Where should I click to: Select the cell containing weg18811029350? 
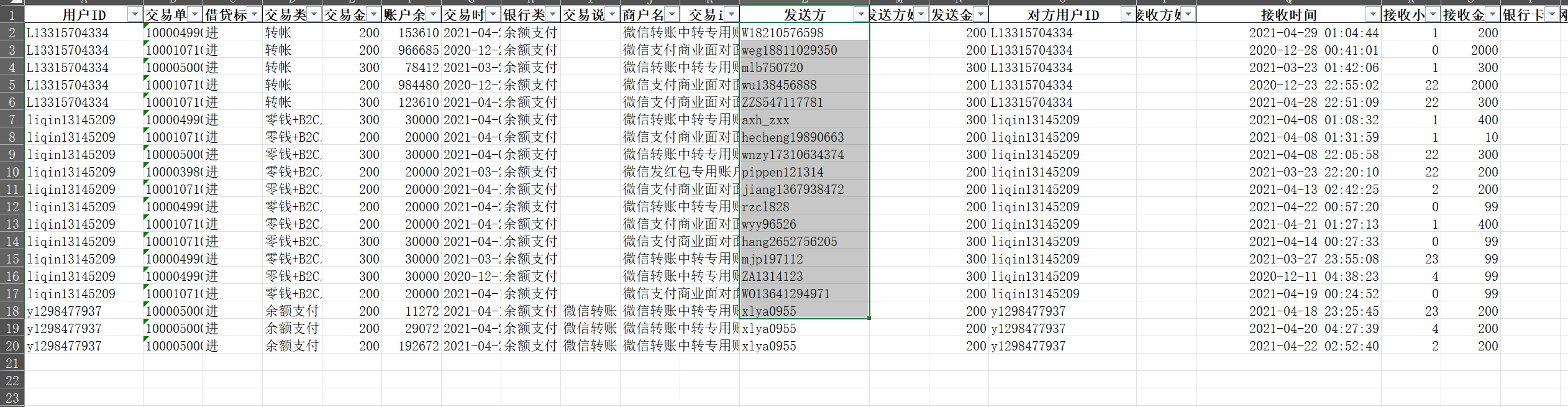[x=804, y=50]
